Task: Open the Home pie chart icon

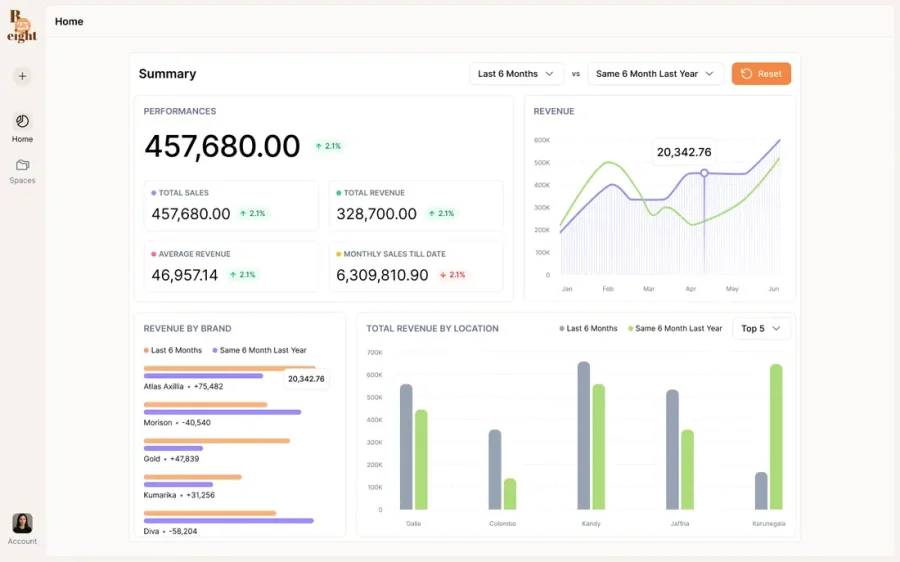Action: pyautogui.click(x=22, y=121)
